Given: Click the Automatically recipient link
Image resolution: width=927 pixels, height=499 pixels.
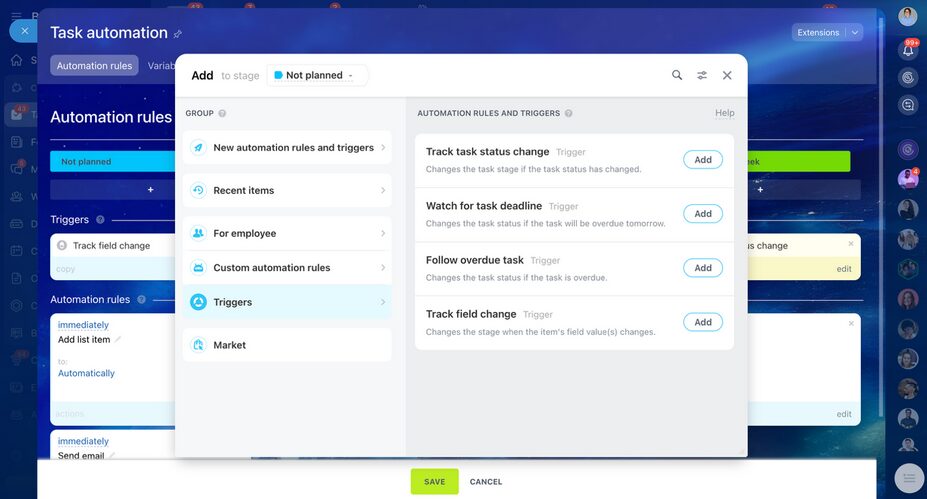Looking at the screenshot, I should click(86, 373).
